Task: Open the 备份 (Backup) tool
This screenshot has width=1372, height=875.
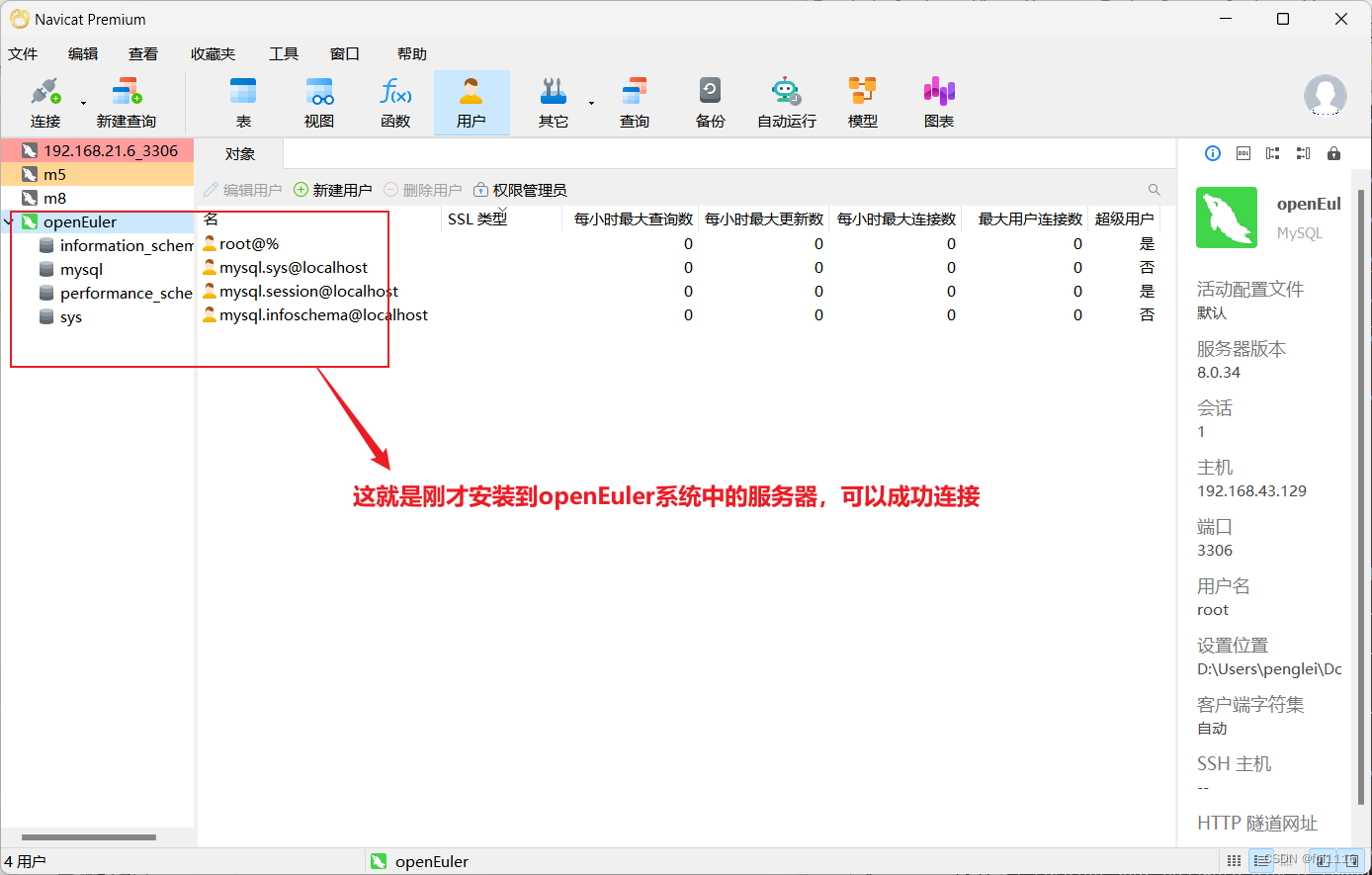Action: click(711, 103)
